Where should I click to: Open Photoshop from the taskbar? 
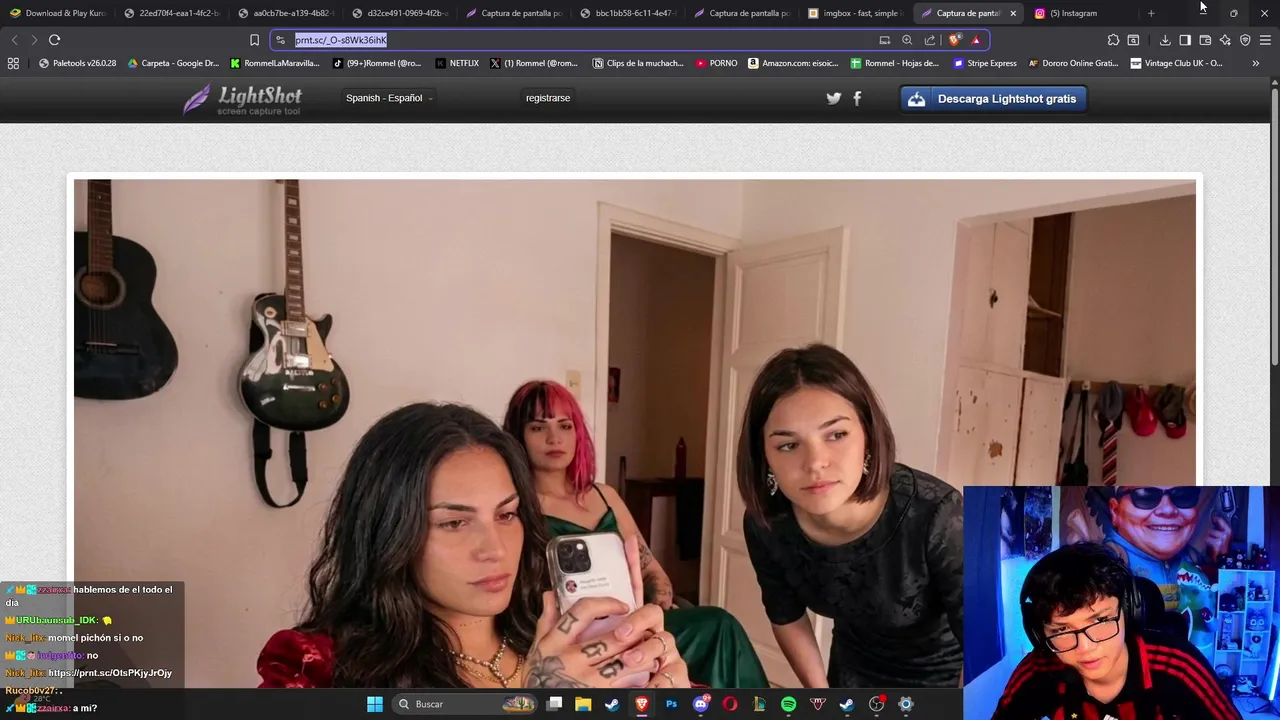point(671,704)
